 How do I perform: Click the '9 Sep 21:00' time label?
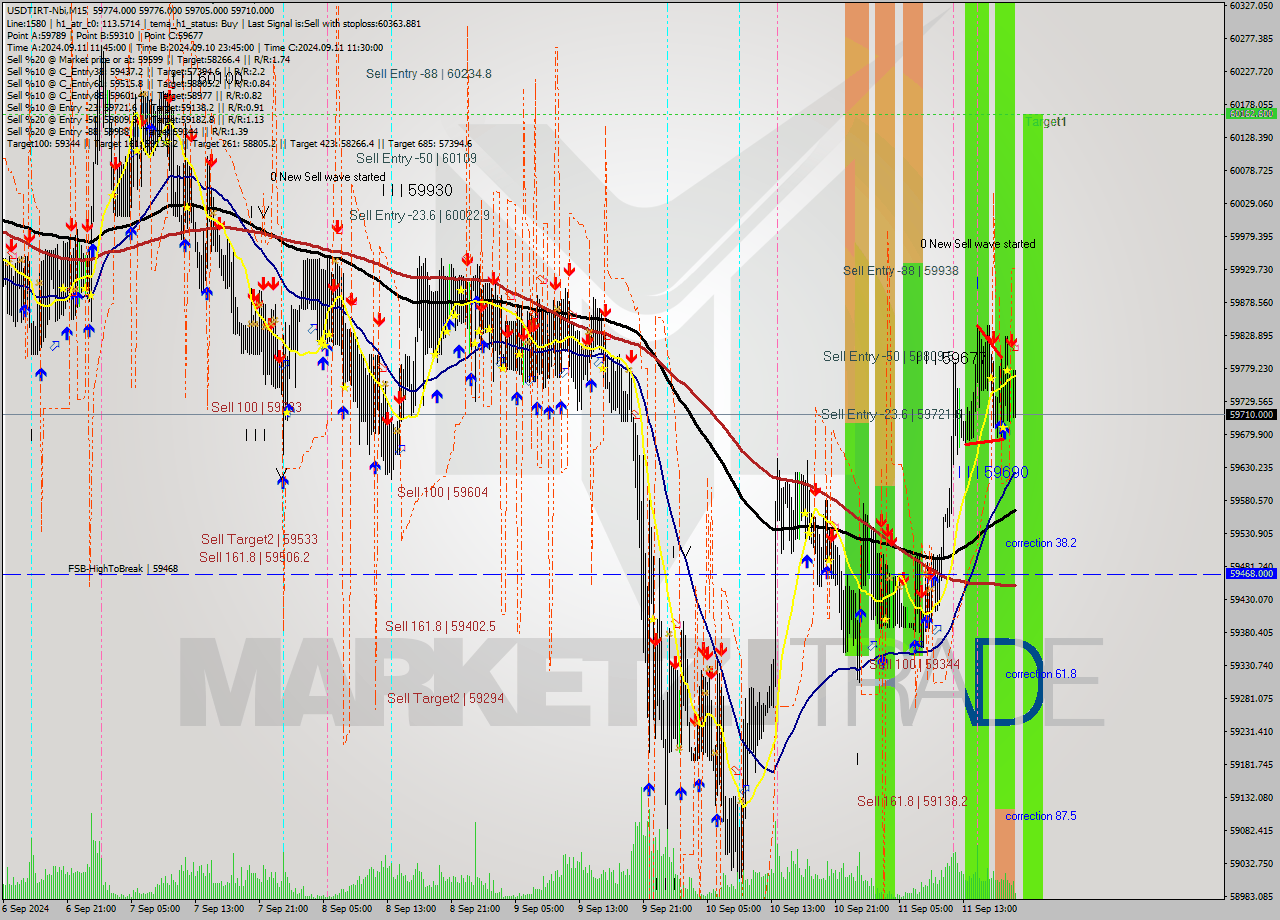click(666, 908)
